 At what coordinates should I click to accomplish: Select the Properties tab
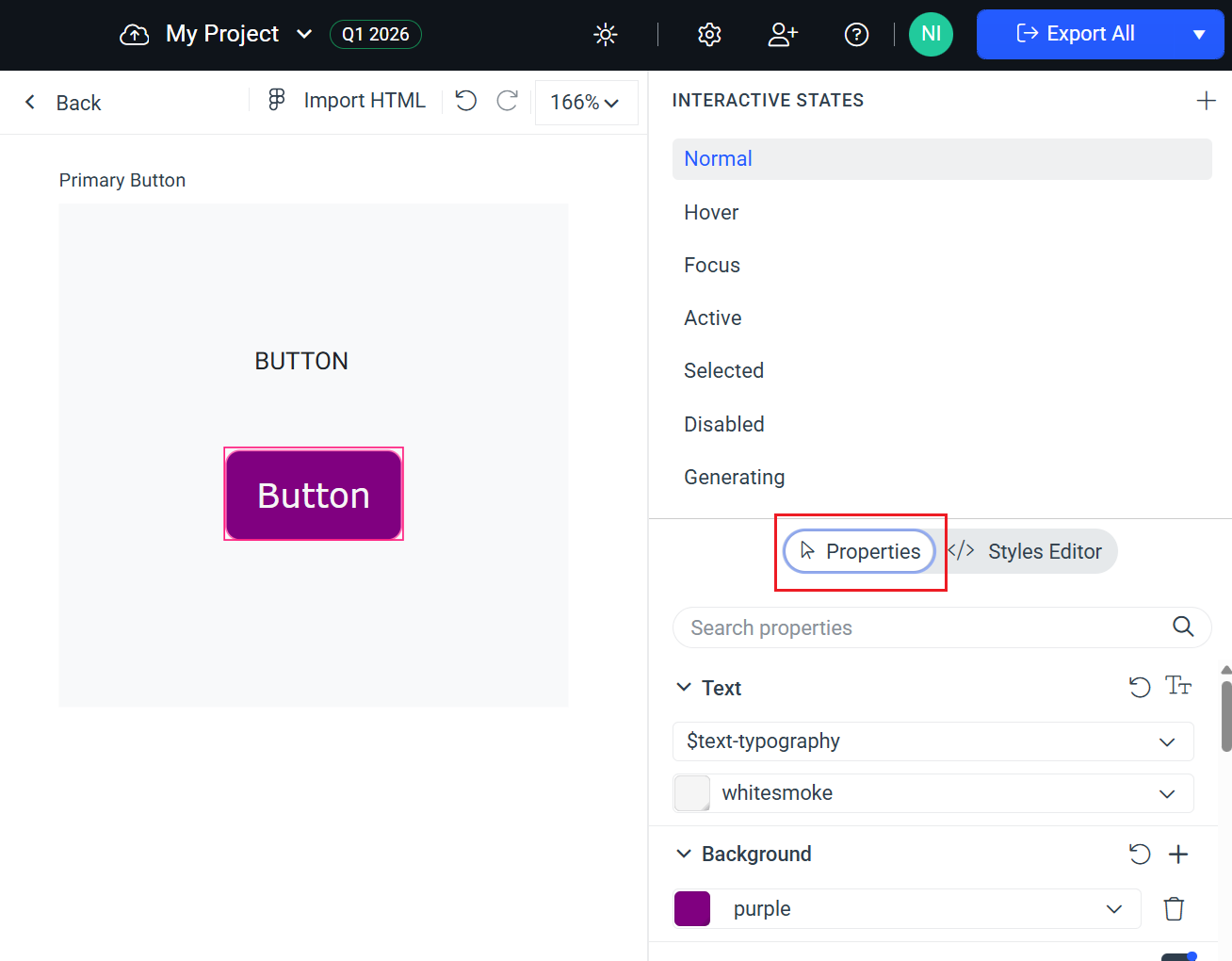(860, 551)
